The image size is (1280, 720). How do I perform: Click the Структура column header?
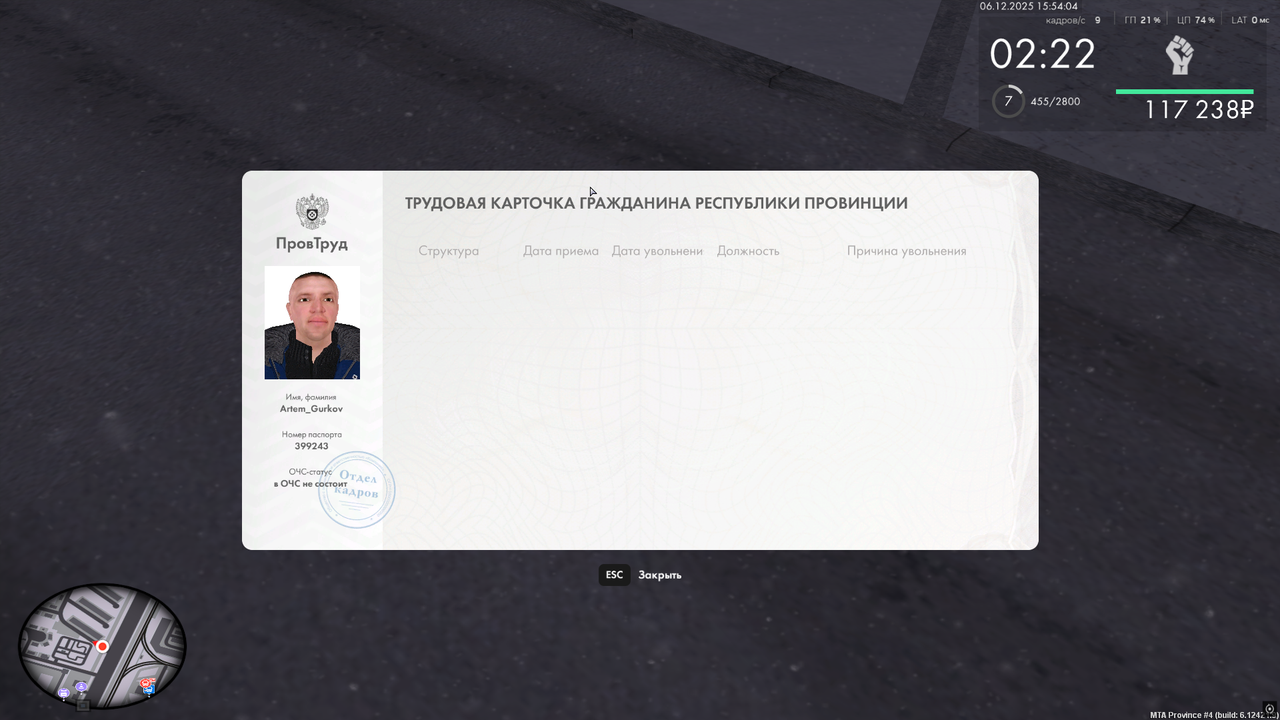[x=449, y=251]
